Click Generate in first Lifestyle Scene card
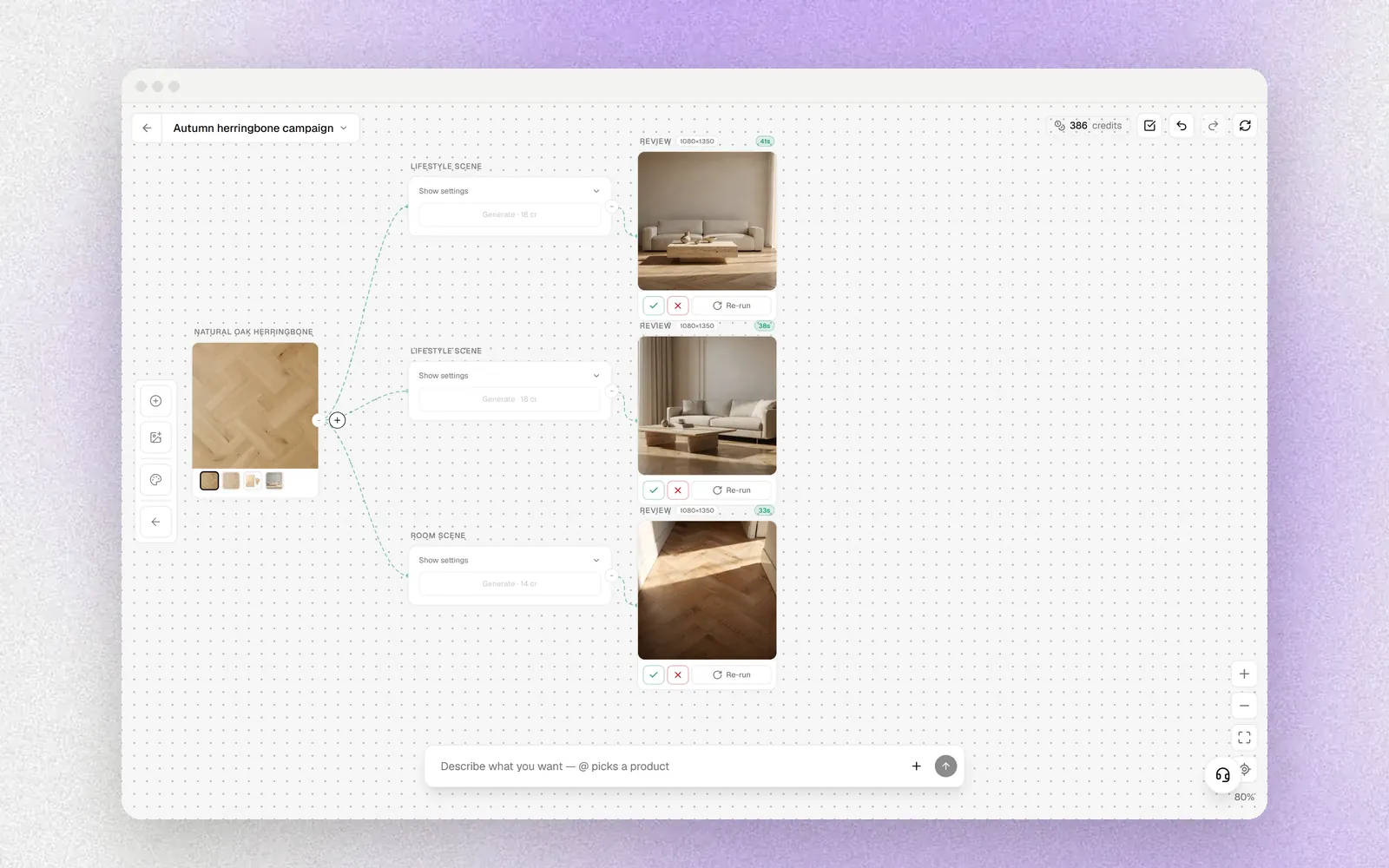This screenshot has height=868, width=1389. 510,214
